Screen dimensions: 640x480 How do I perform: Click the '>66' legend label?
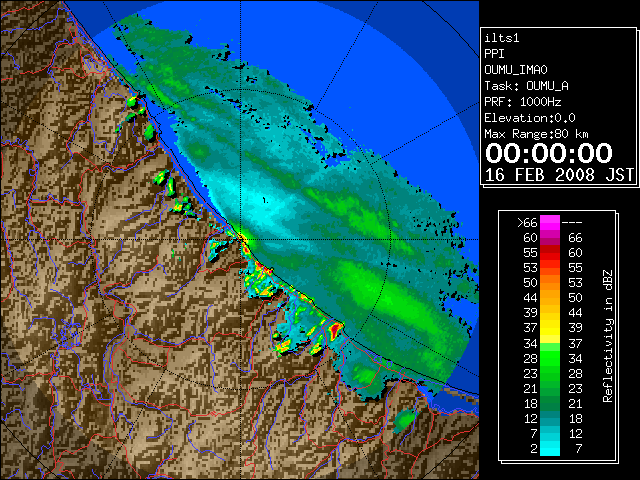(x=527, y=223)
